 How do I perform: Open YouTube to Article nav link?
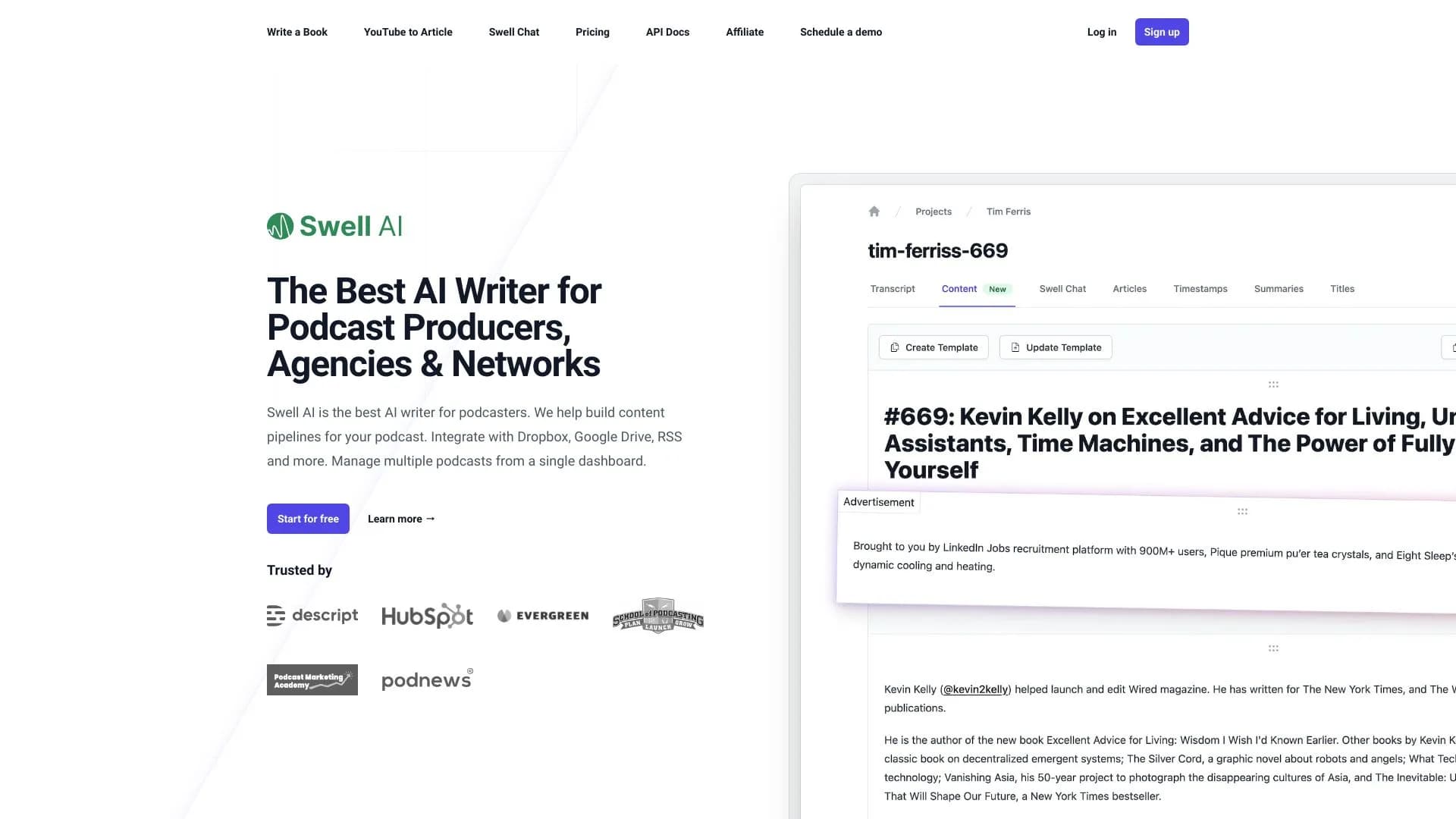408,32
